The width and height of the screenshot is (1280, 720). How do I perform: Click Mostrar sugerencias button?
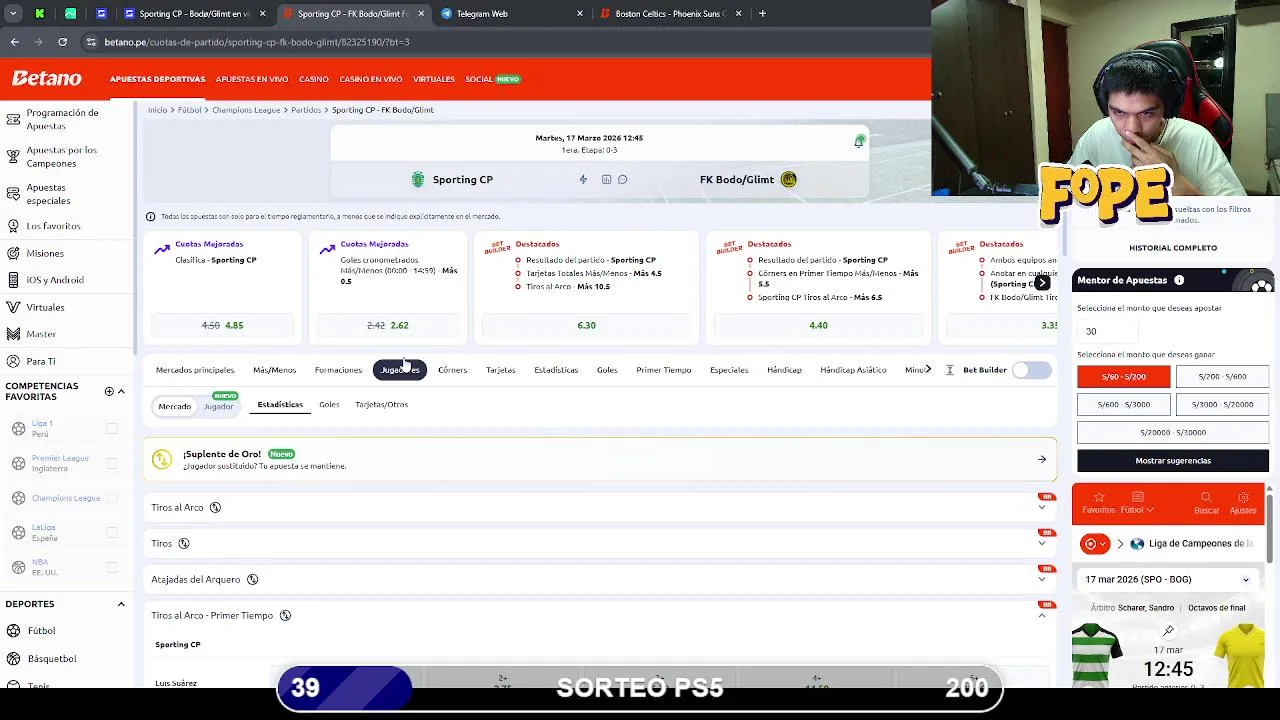(x=1172, y=461)
